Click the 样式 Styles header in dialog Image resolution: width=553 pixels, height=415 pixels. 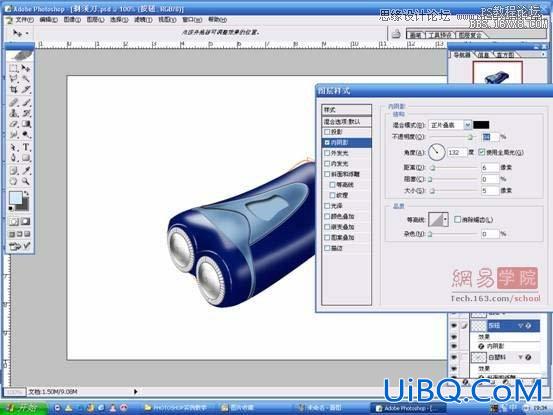[x=347, y=110]
